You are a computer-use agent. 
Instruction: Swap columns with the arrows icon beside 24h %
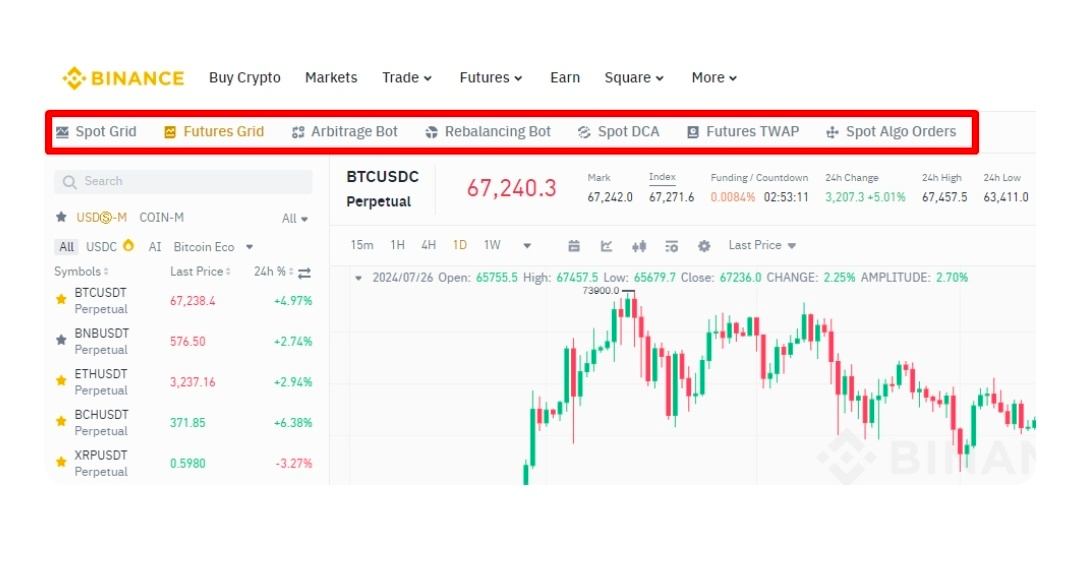(x=304, y=273)
